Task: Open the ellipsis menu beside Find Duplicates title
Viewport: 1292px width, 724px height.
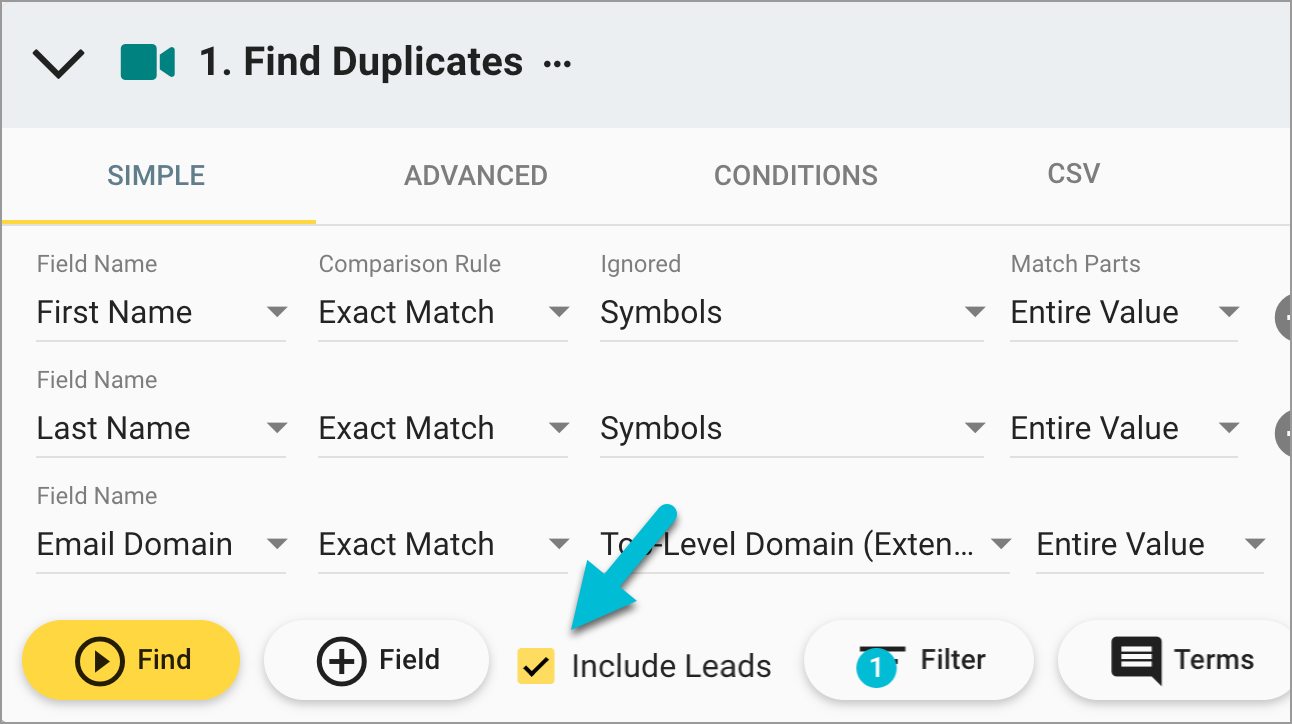Action: (x=556, y=62)
